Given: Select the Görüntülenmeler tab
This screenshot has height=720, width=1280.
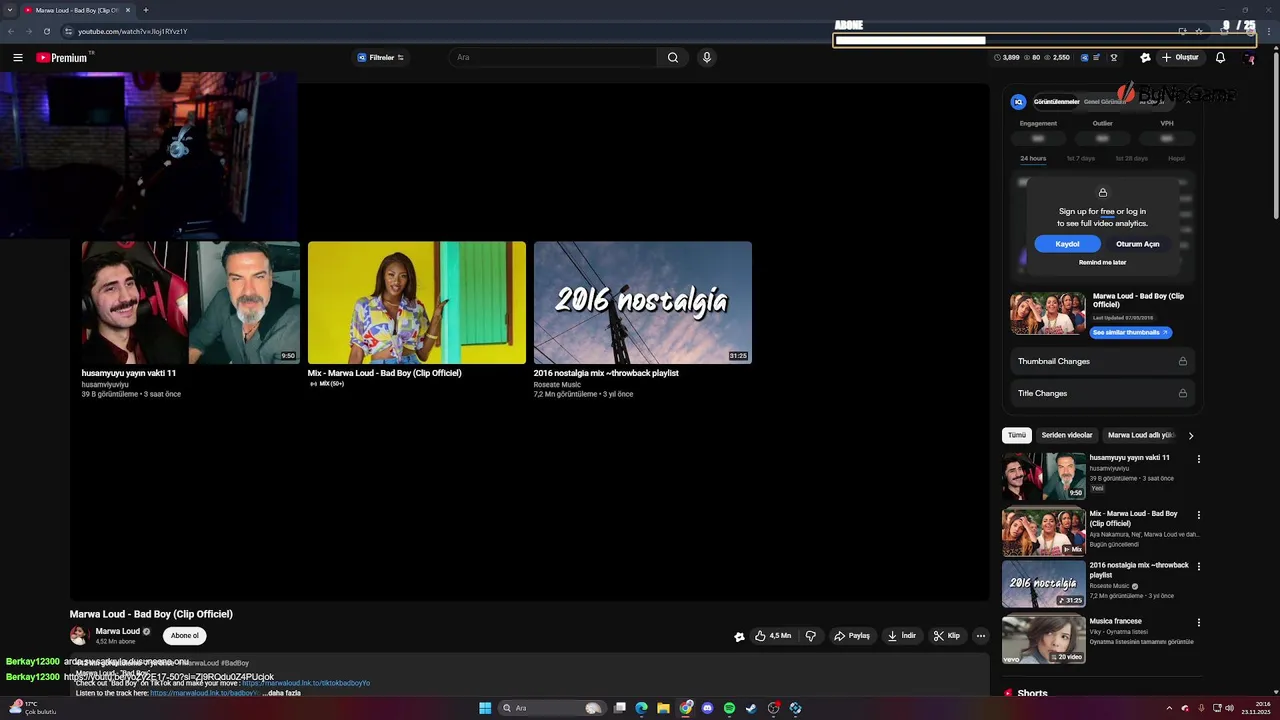Looking at the screenshot, I should tap(1056, 102).
